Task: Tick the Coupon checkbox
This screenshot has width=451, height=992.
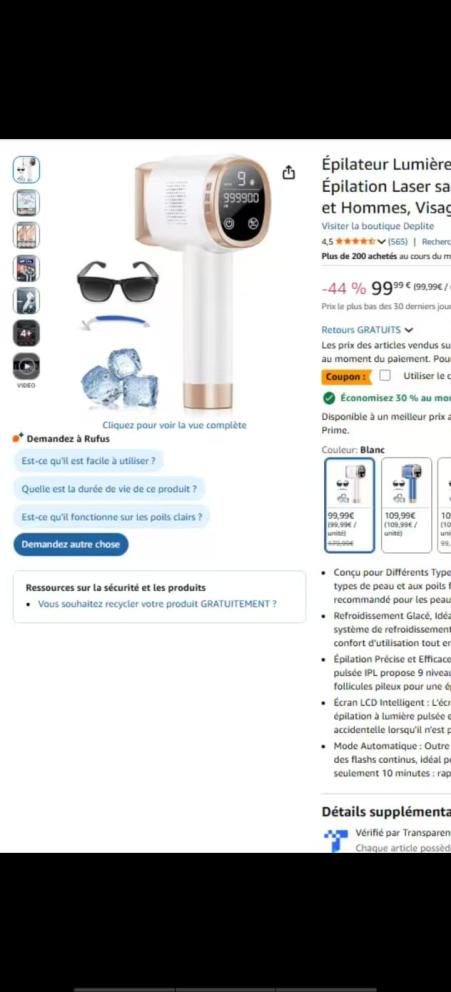Action: 385,375
